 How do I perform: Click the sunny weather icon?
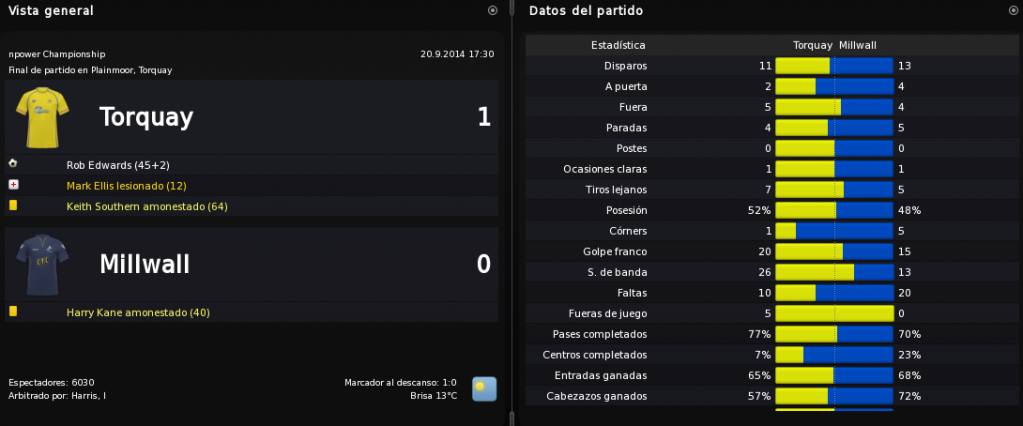click(x=484, y=389)
